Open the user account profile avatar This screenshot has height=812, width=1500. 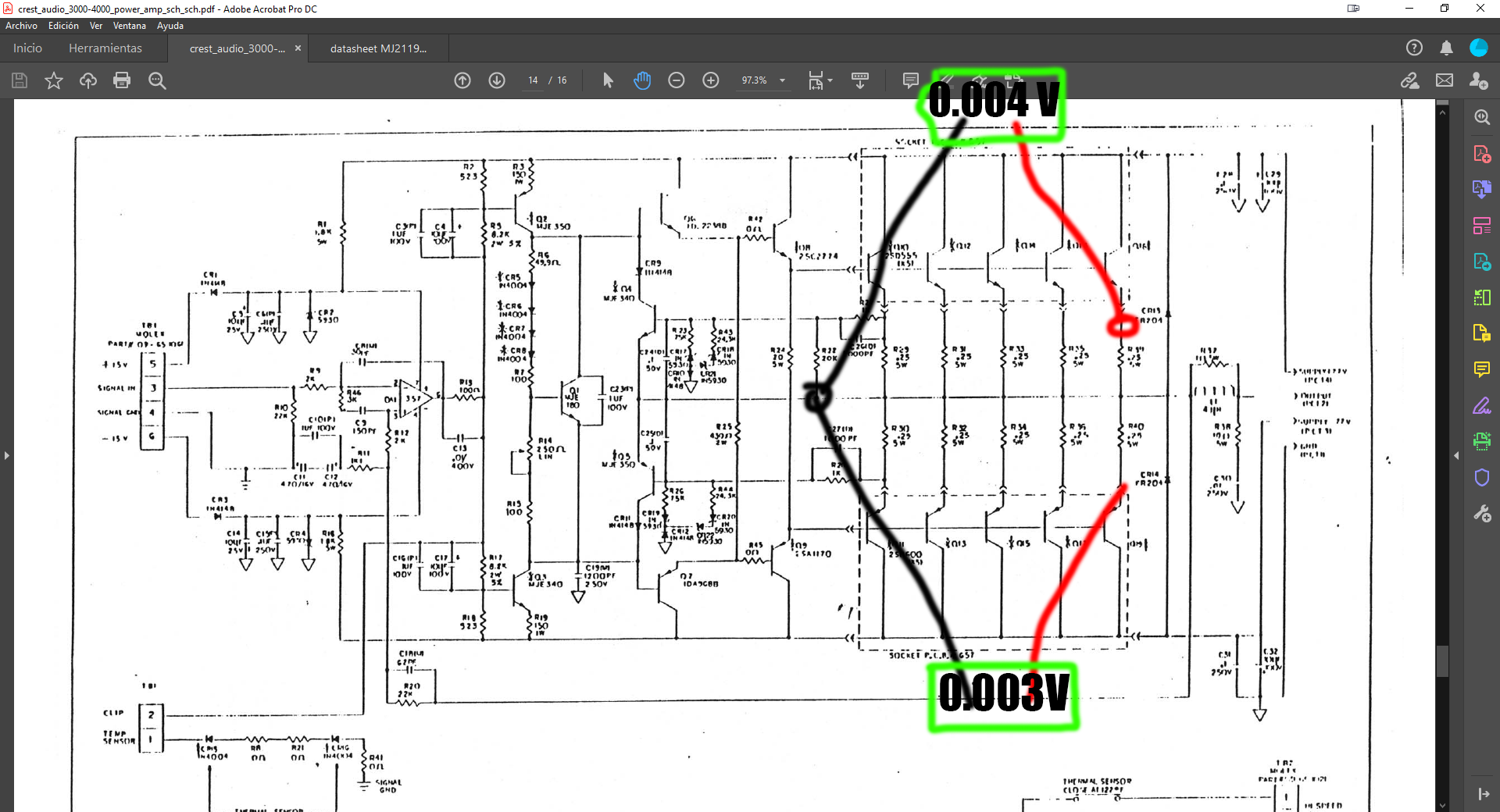pyautogui.click(x=1479, y=48)
